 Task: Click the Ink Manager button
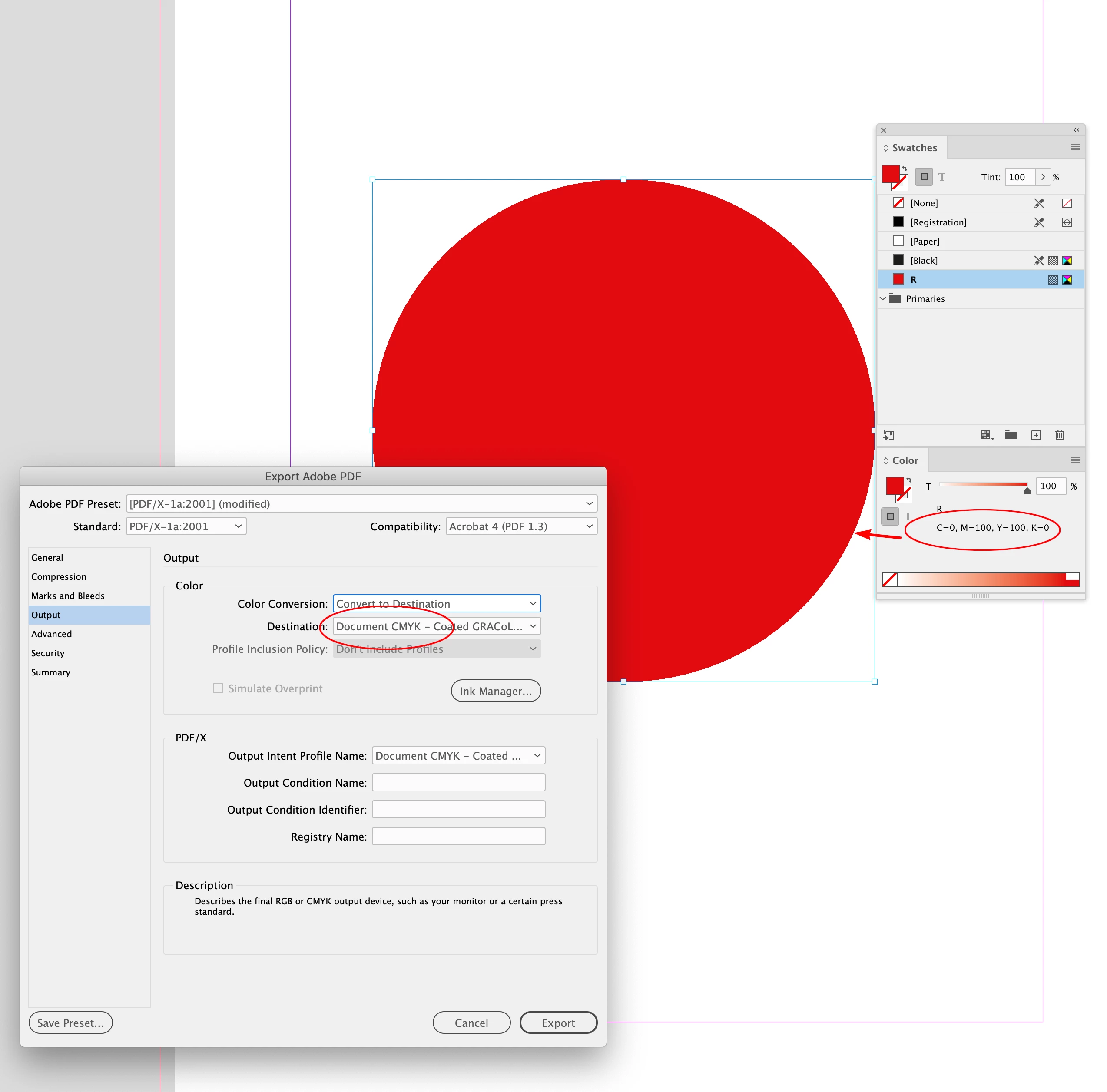tap(496, 691)
